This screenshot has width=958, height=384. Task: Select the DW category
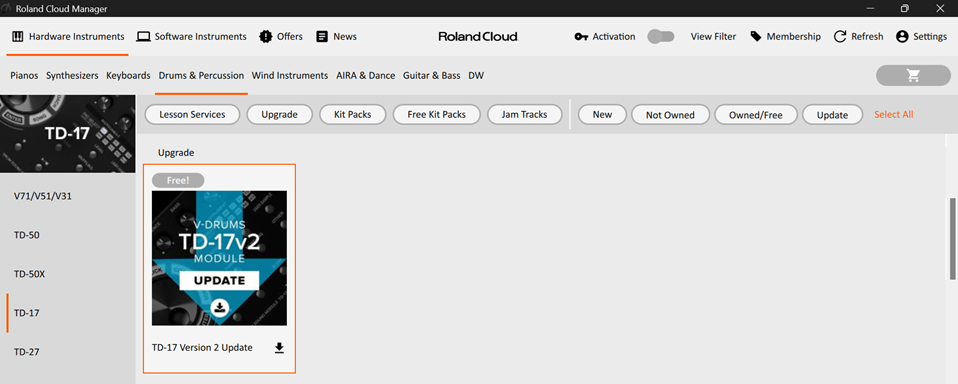(476, 76)
